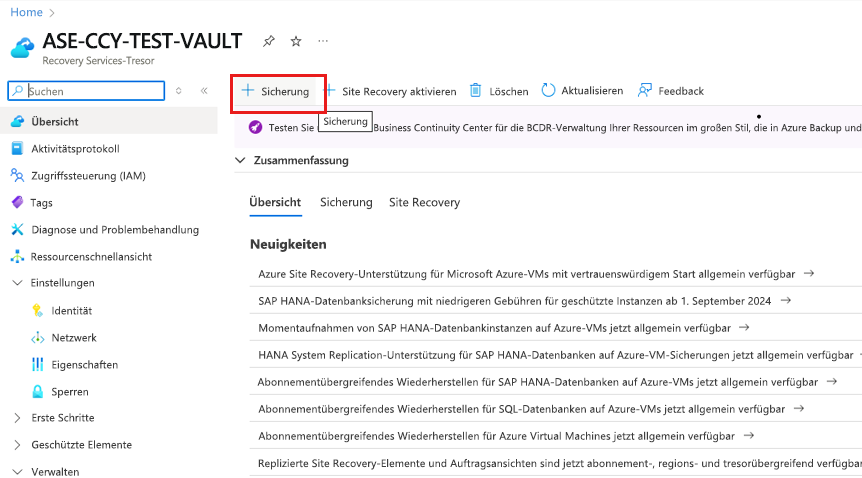
Task: Open HANA System Replication-Unterstützung news
Action: (556, 355)
